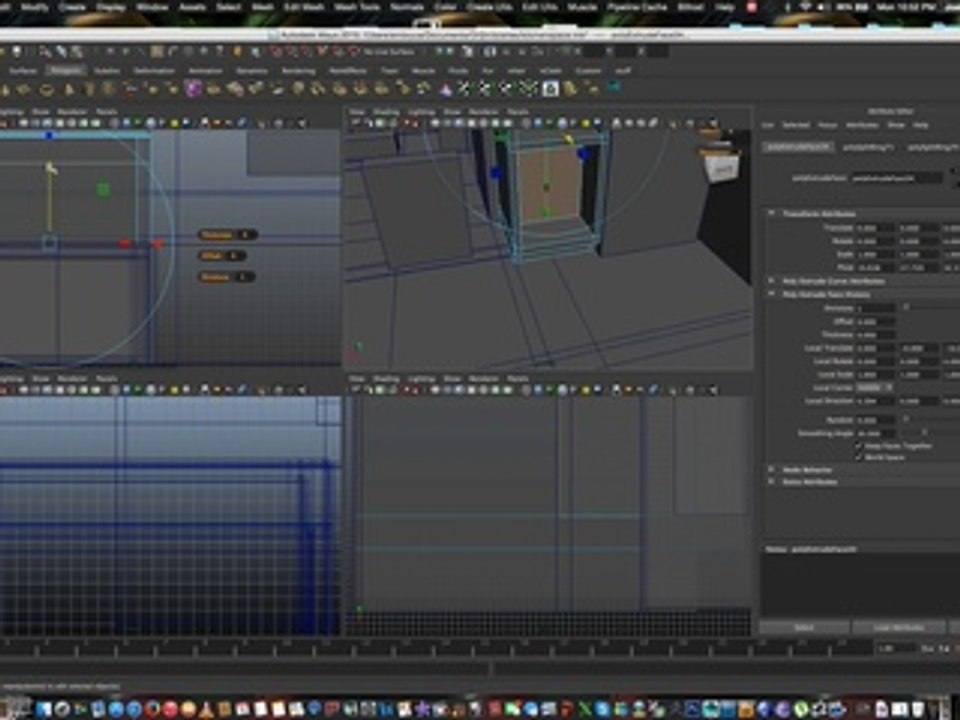
Task: Open Finder from the Dock
Action: pos(43,708)
